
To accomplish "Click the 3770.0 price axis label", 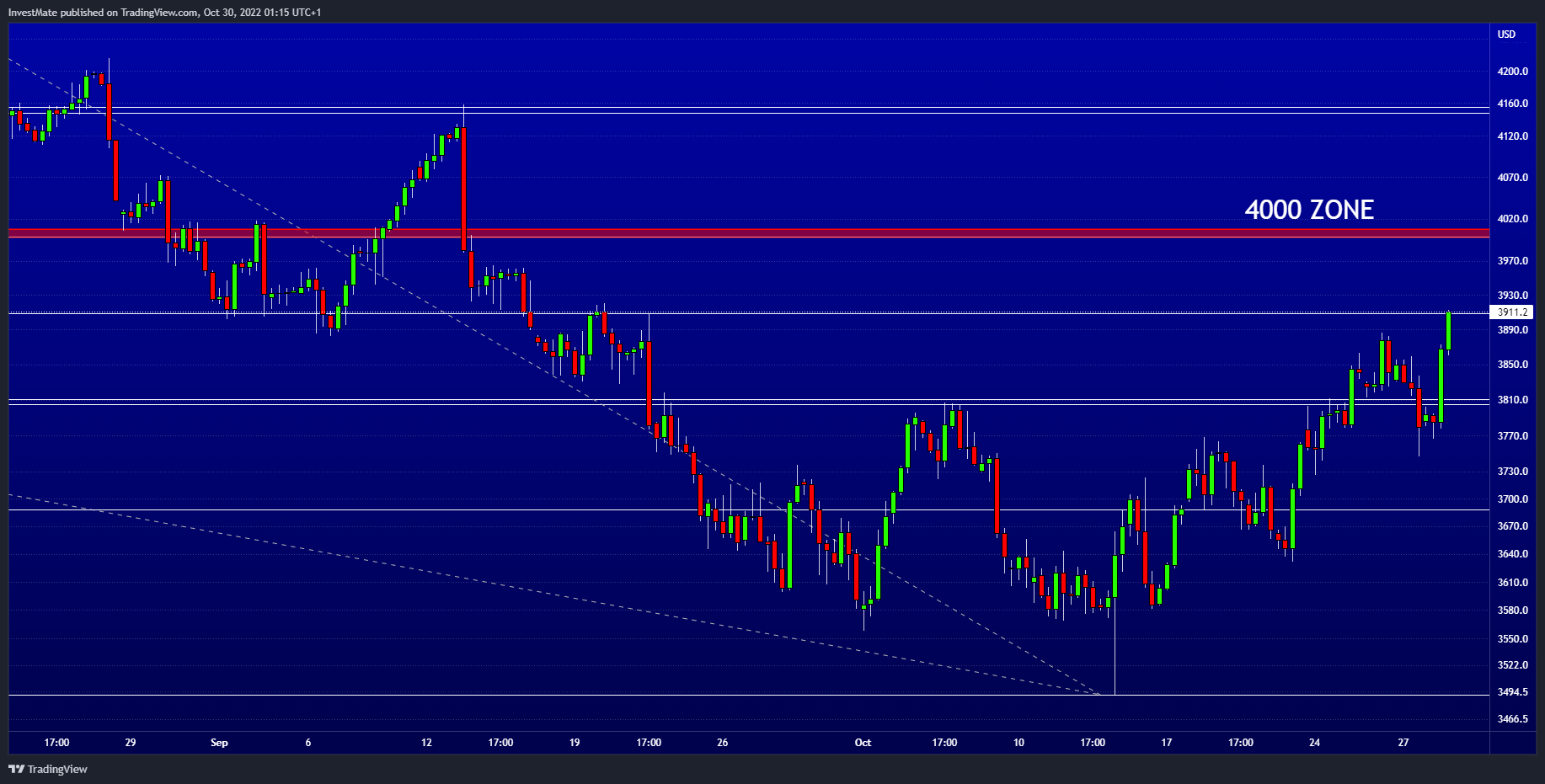I will pyautogui.click(x=1512, y=436).
